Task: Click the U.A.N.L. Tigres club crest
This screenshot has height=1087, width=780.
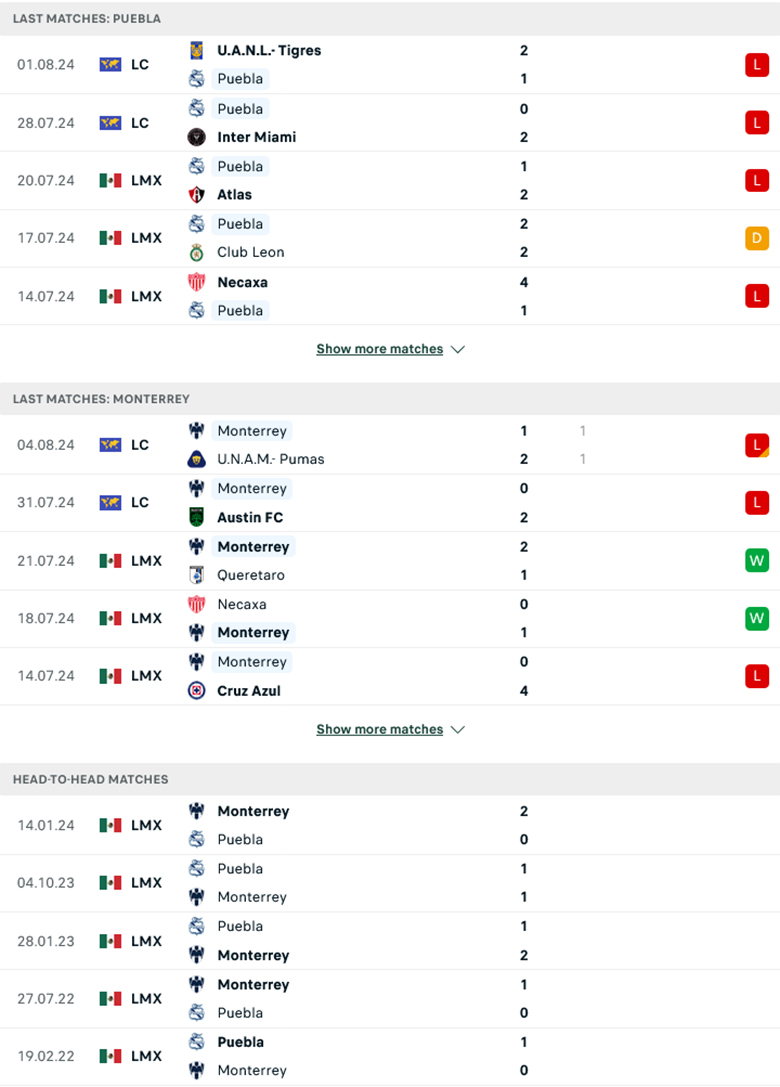Action: point(196,50)
